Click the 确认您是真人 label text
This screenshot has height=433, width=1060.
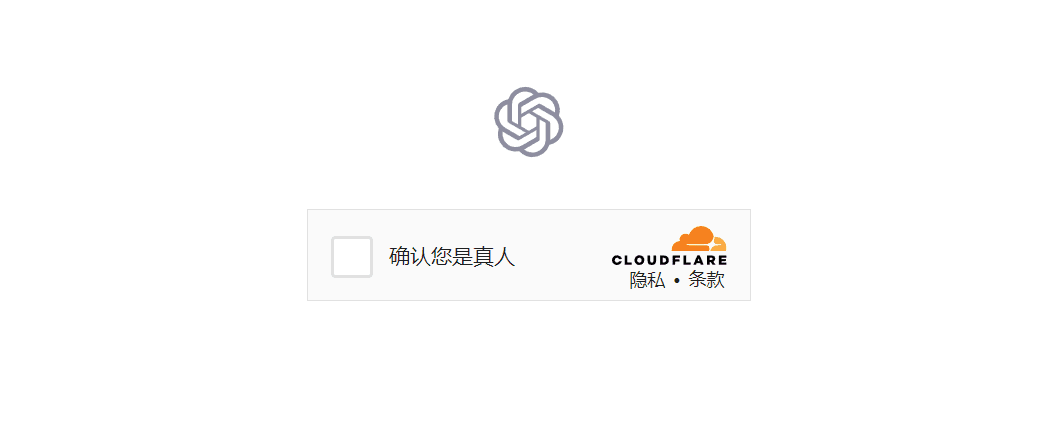click(x=452, y=257)
